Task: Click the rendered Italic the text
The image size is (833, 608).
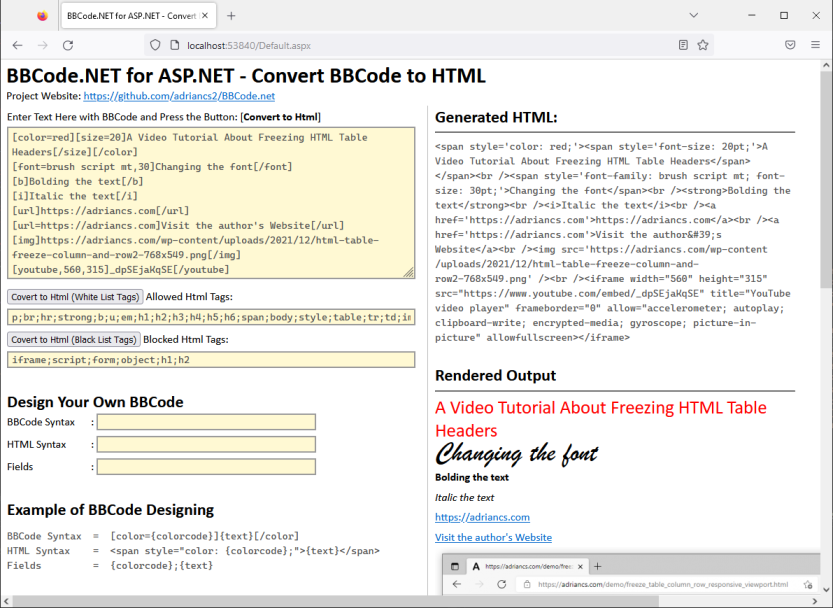Action: pos(464,497)
